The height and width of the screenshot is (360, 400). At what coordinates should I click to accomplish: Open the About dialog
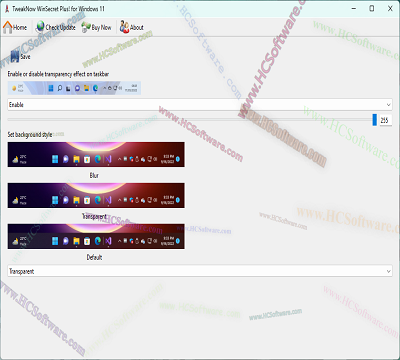tap(132, 27)
